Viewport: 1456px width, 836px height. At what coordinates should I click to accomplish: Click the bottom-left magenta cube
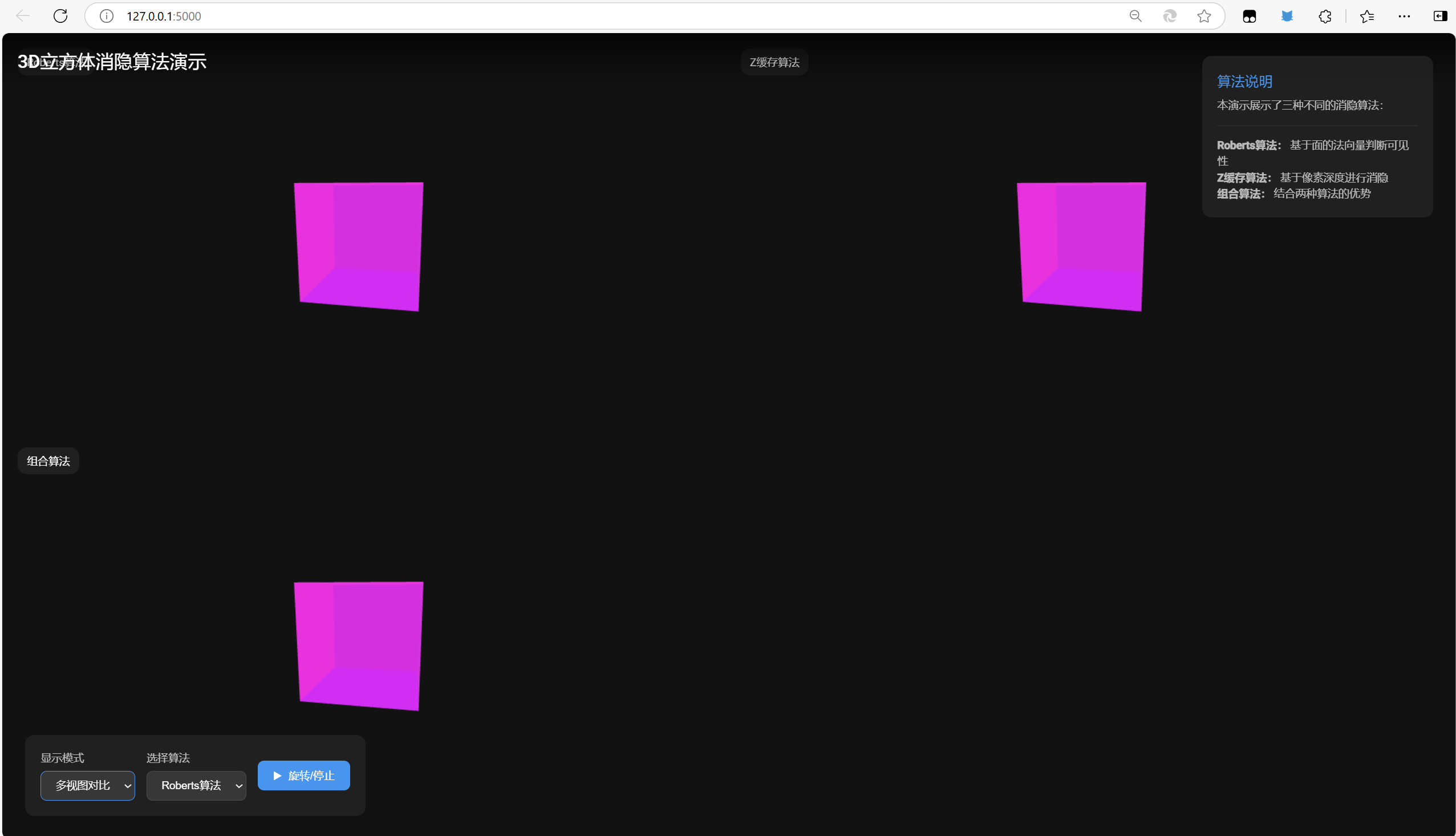click(359, 646)
